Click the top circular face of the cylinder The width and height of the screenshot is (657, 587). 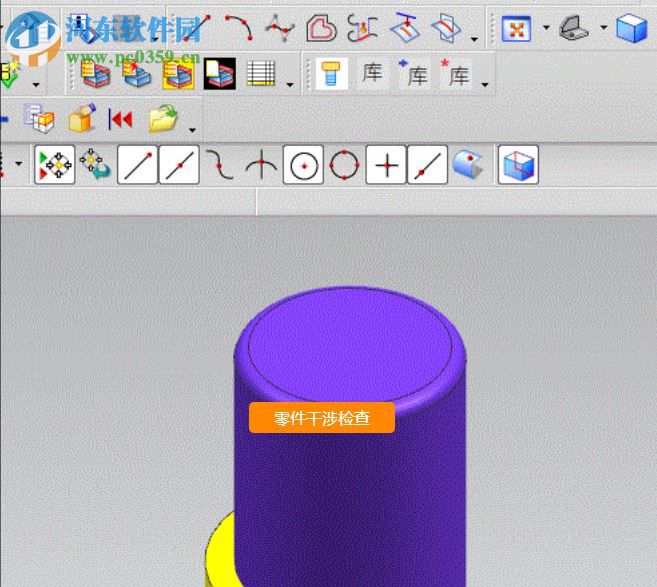tap(350, 346)
